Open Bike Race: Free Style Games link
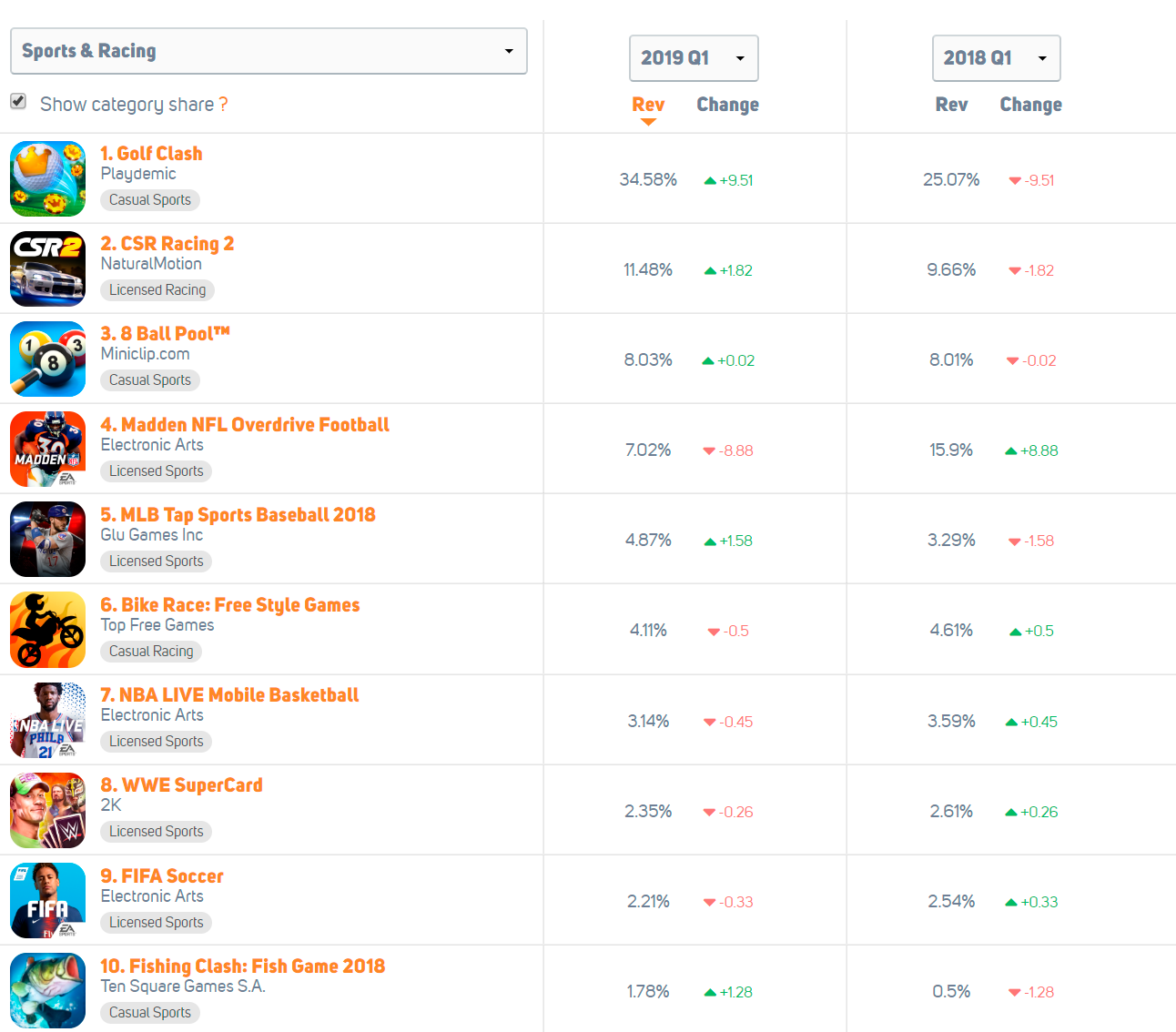The width and height of the screenshot is (1176, 1032). click(230, 605)
